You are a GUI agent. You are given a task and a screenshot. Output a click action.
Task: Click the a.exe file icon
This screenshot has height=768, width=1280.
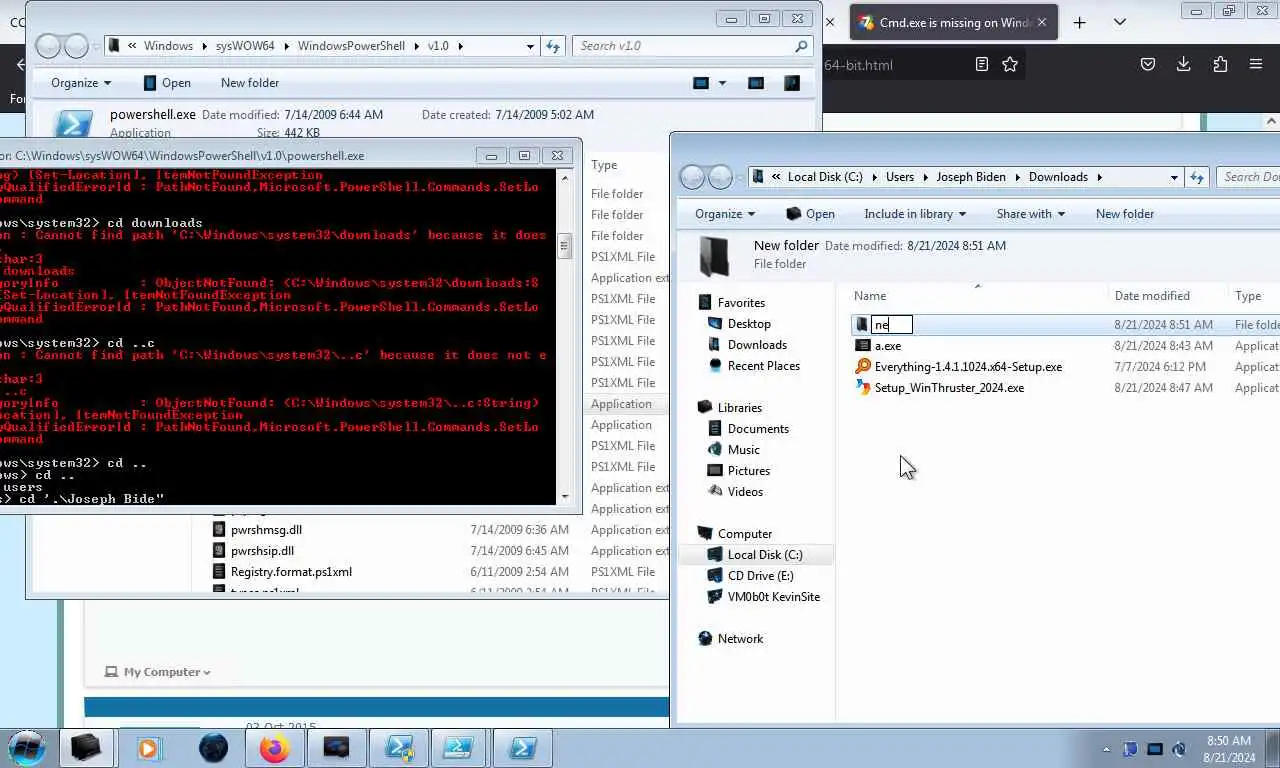coord(863,346)
